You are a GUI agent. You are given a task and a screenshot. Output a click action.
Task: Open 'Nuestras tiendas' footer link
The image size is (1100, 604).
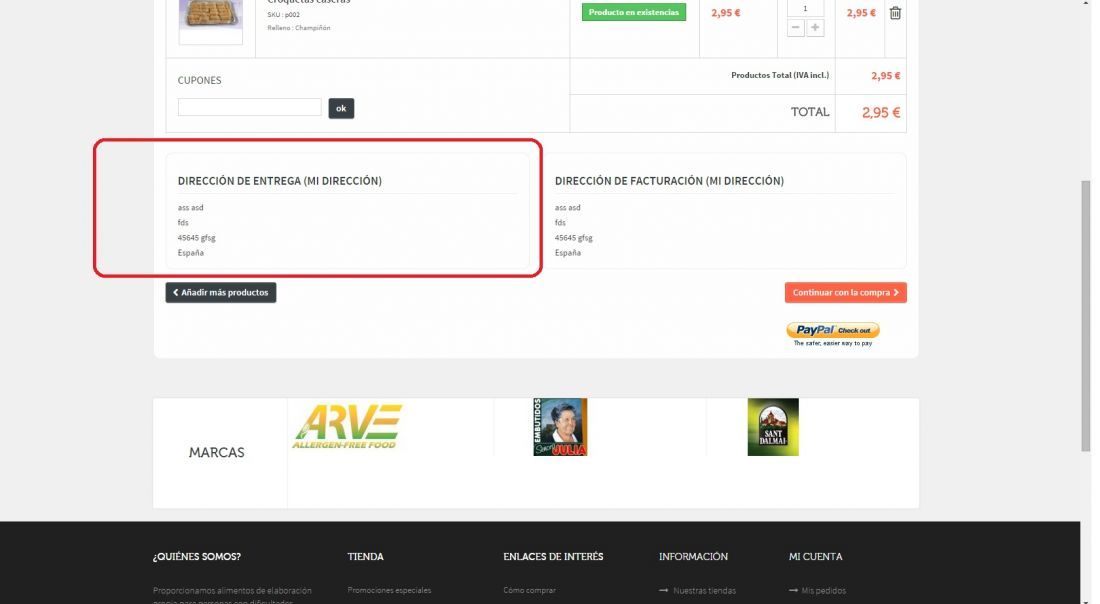pyautogui.click(x=704, y=591)
